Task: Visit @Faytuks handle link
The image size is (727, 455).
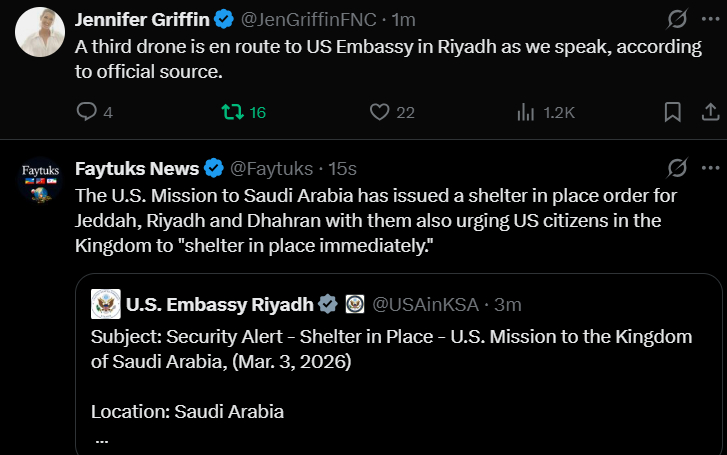Action: click(x=272, y=167)
